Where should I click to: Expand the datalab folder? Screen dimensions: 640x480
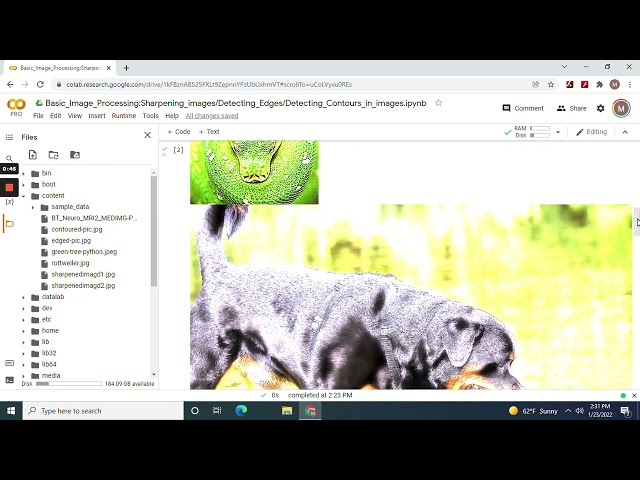(23, 297)
